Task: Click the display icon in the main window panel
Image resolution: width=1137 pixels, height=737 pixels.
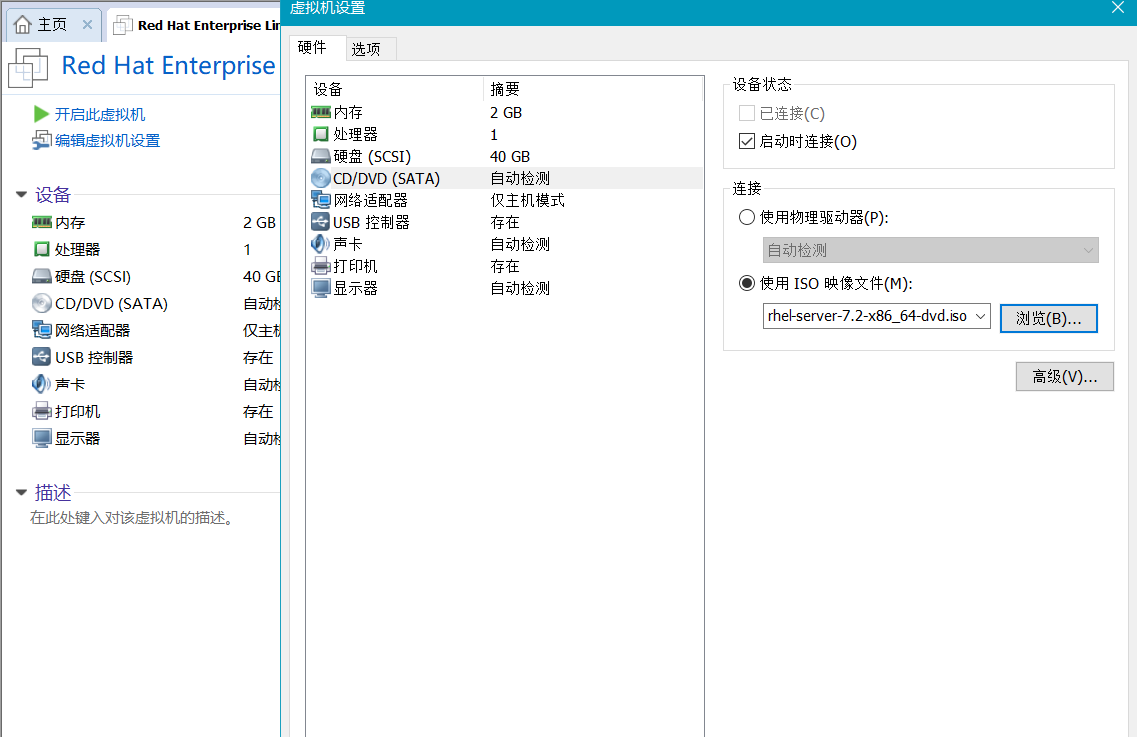Action: [x=42, y=438]
